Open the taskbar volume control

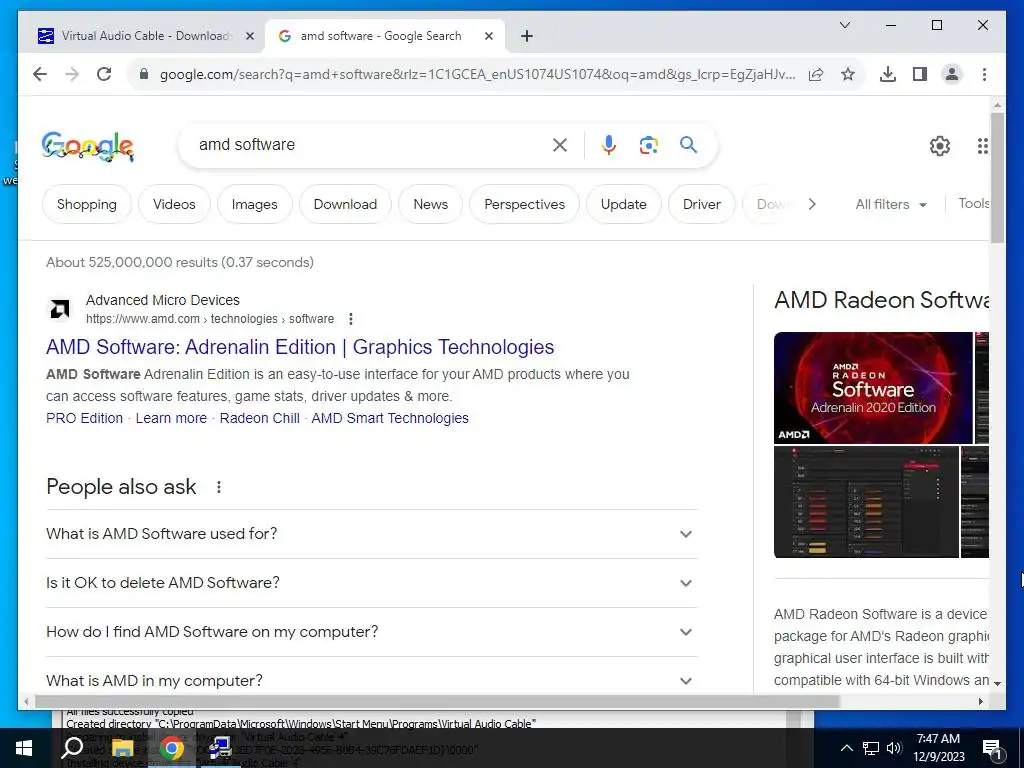pyautogui.click(x=895, y=748)
